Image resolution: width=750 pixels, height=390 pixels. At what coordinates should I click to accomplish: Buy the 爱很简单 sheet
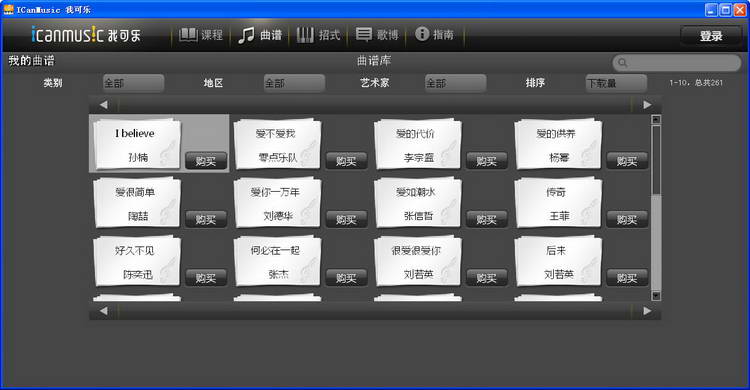tap(206, 219)
